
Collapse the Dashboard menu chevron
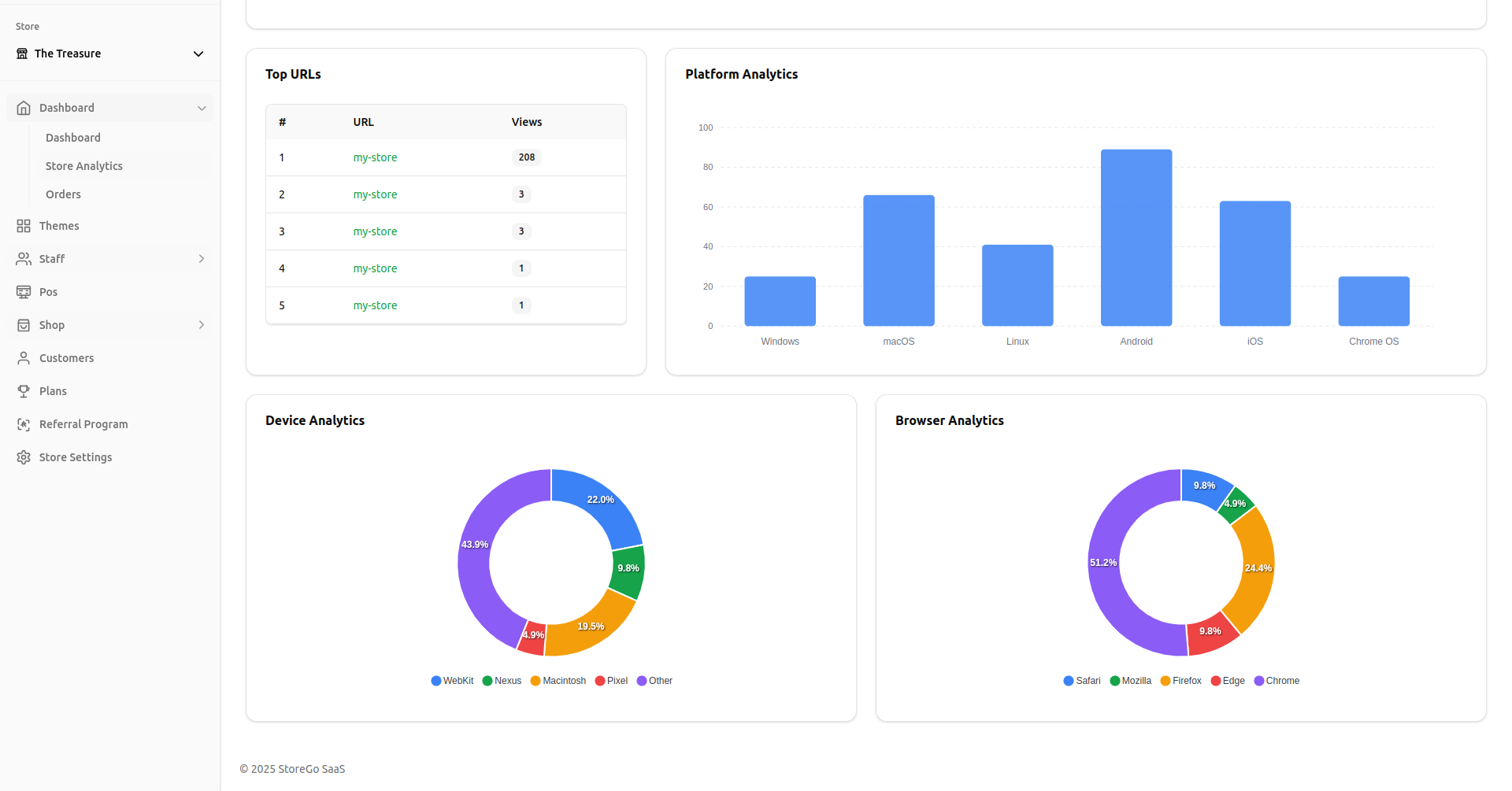202,108
